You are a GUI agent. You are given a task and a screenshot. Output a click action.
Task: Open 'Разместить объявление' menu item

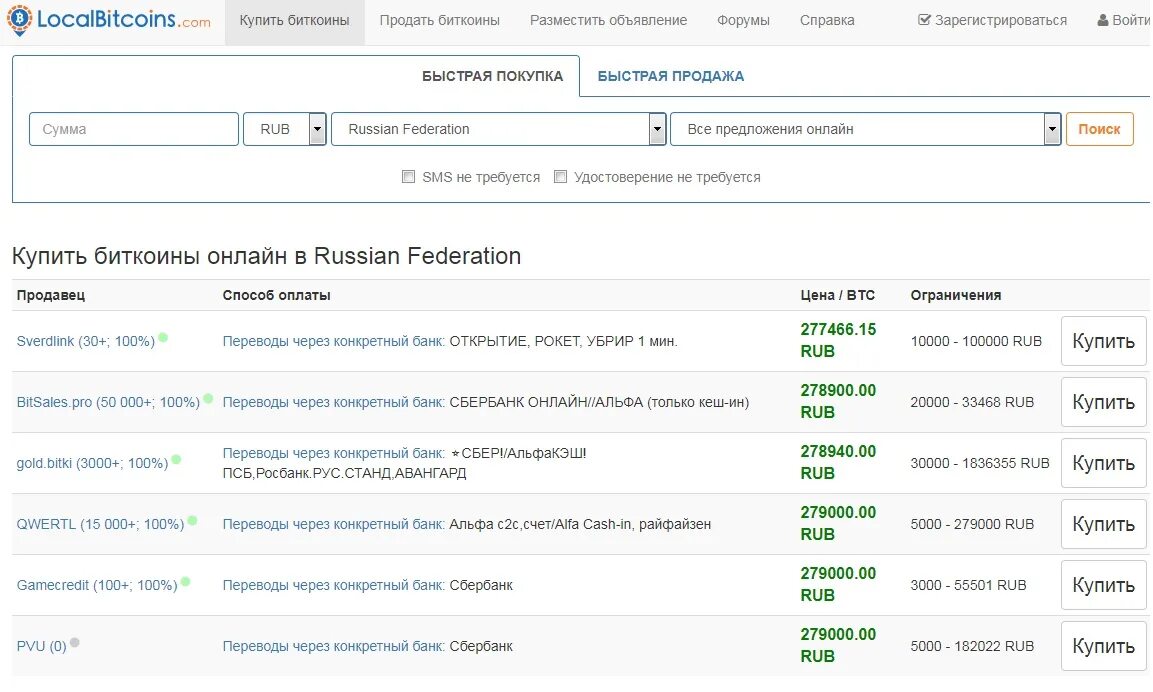click(608, 21)
